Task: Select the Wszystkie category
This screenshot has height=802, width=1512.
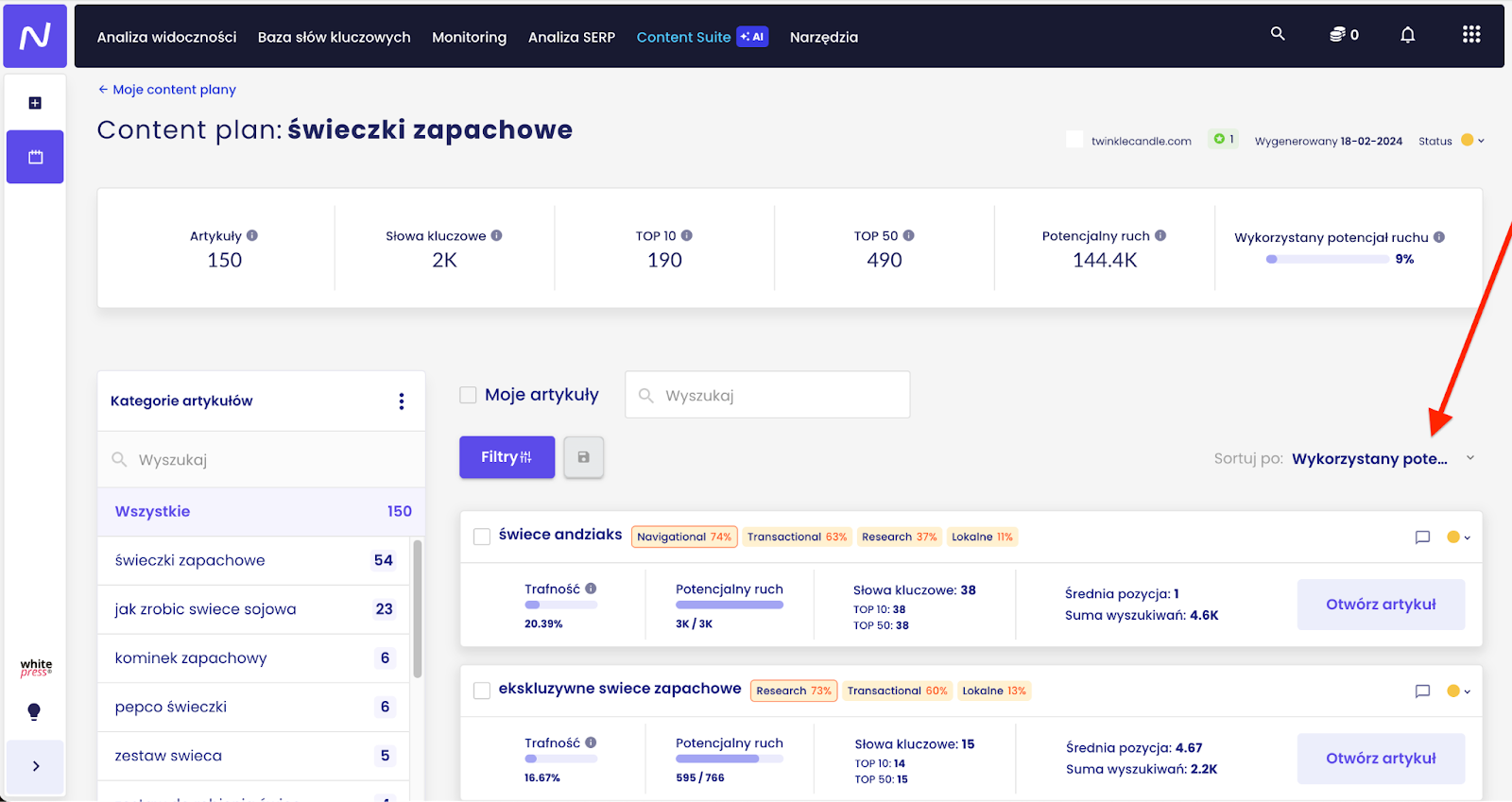Action: point(262,511)
